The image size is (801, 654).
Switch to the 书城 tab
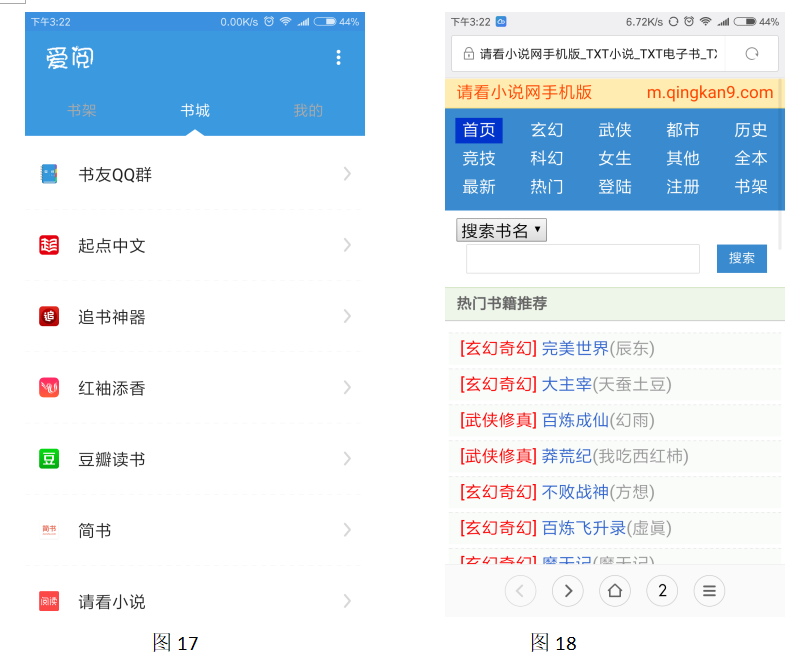195,110
